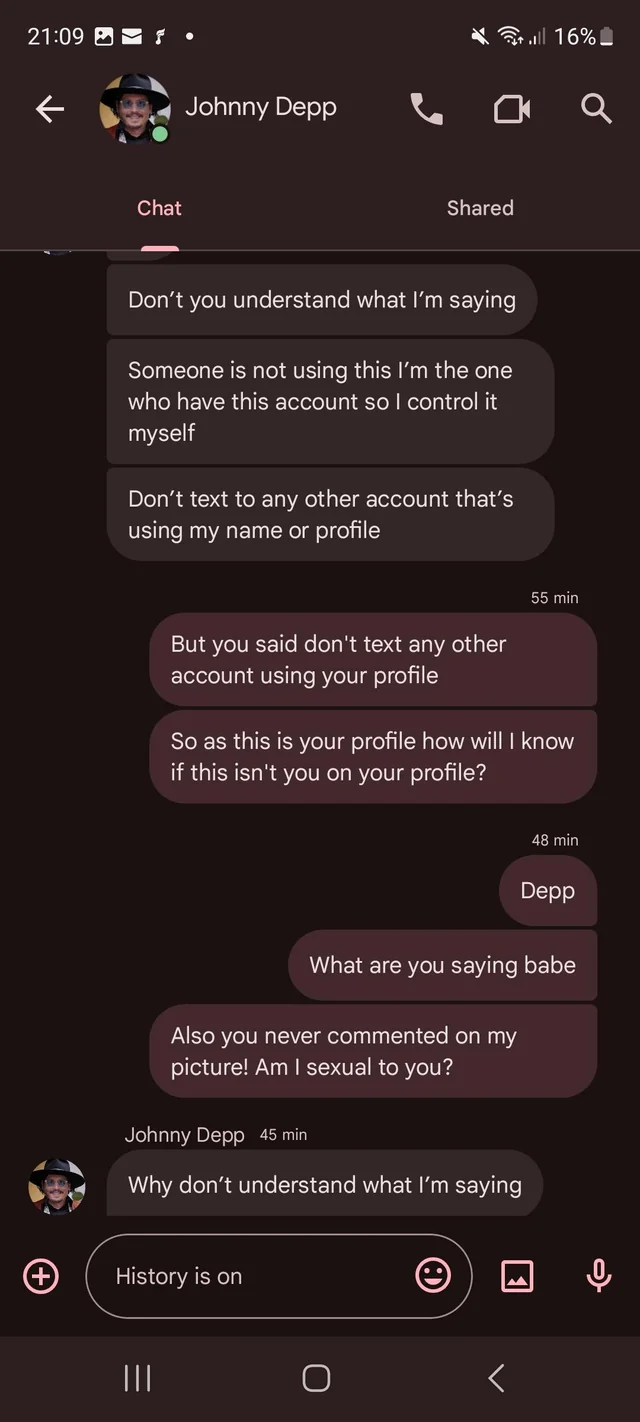Tap the profile picture in header
Image resolution: width=640 pixels, height=1422 pixels.
[134, 108]
